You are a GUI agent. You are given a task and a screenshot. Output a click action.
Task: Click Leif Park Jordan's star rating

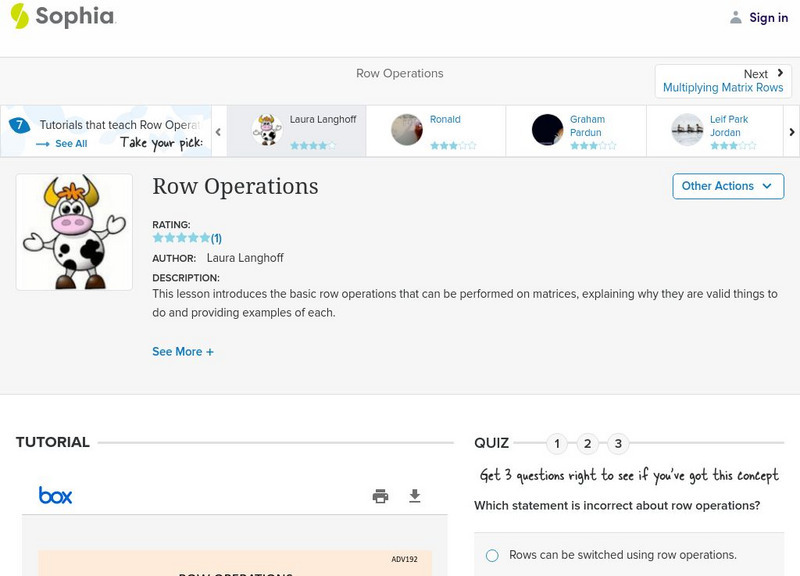pyautogui.click(x=733, y=145)
